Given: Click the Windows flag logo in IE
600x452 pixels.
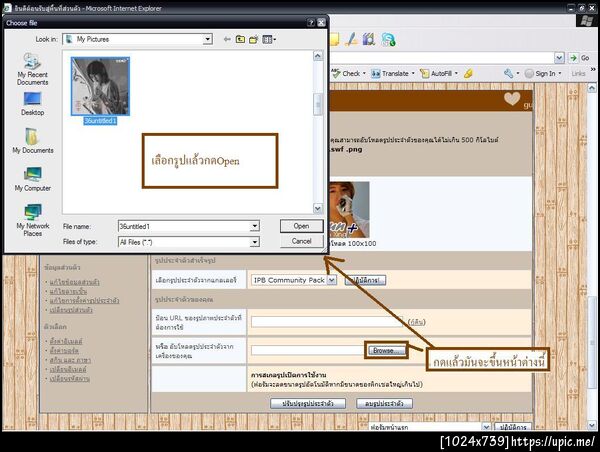Looking at the screenshot, I should [586, 20].
